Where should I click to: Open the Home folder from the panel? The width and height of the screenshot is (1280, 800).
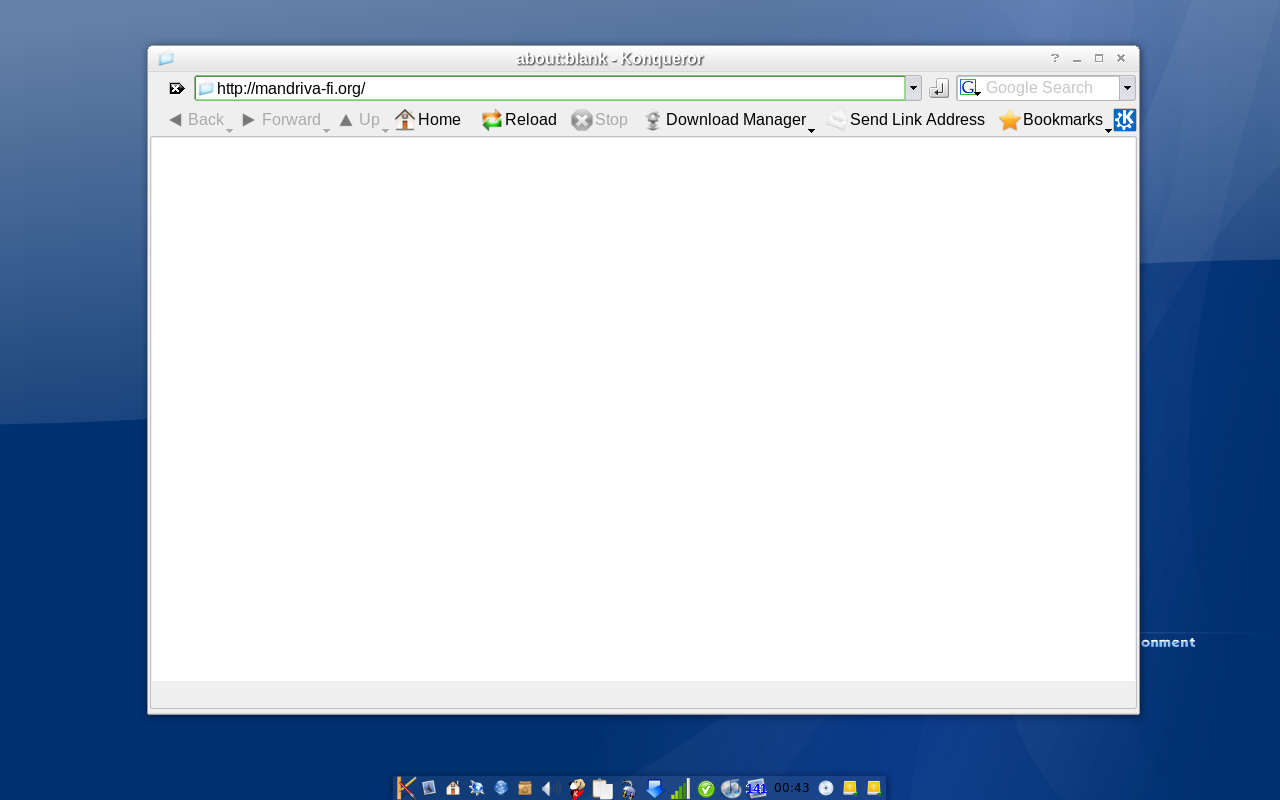coord(453,788)
